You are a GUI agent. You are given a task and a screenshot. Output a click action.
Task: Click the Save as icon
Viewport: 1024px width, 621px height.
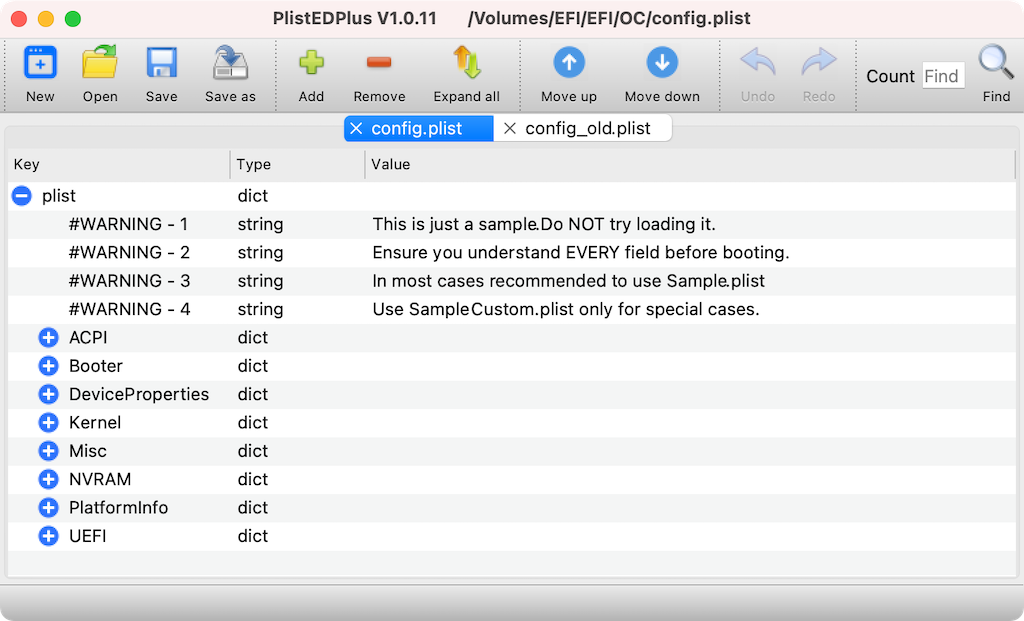tap(230, 63)
